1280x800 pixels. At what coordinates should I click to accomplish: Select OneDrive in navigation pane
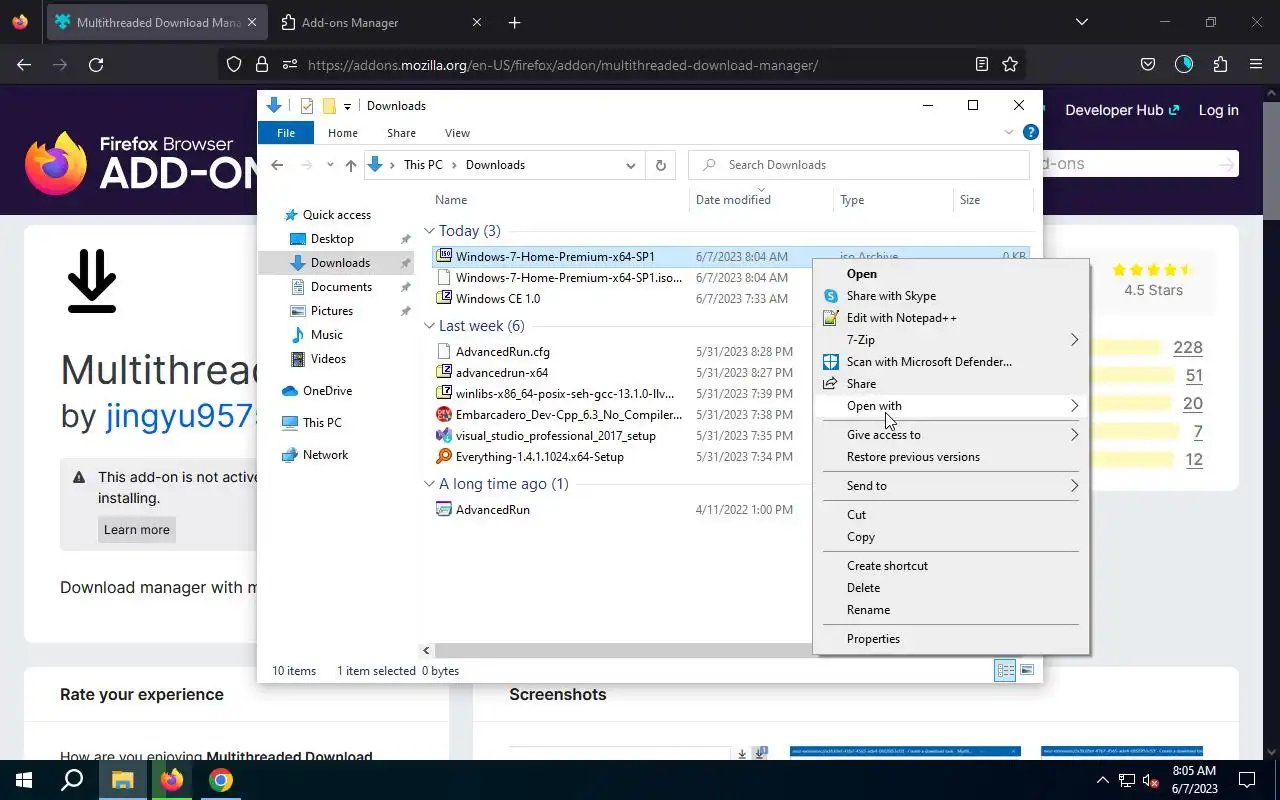point(327,391)
